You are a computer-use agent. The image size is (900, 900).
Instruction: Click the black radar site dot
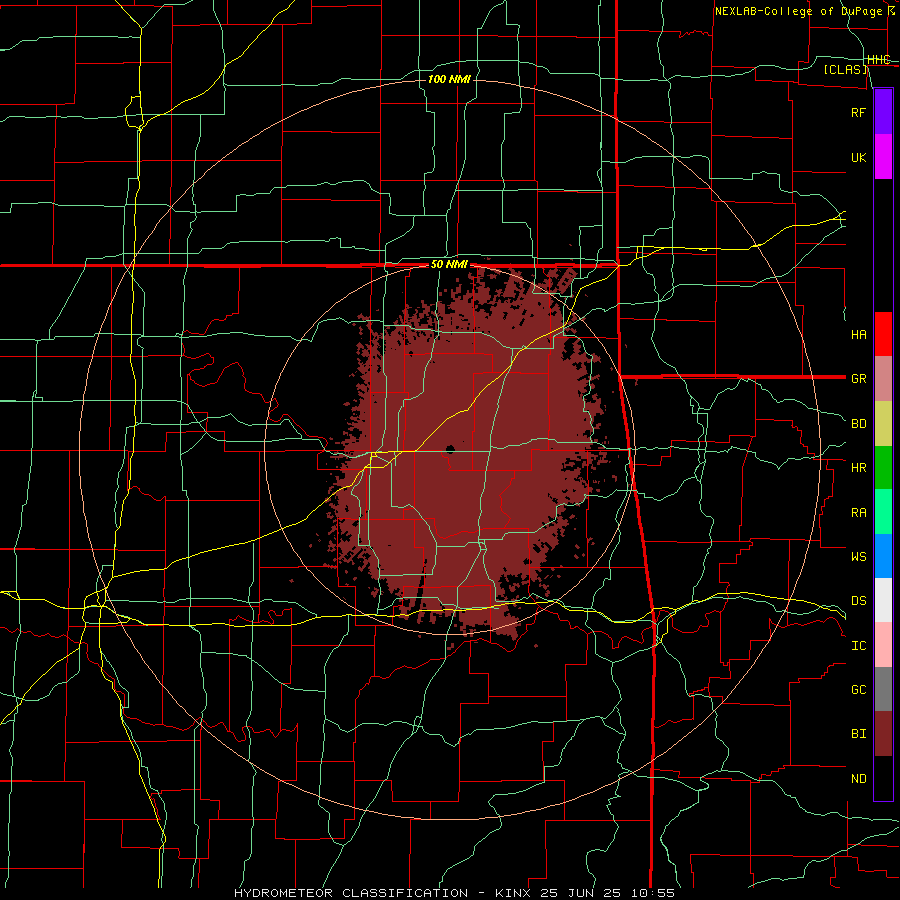pos(450,449)
